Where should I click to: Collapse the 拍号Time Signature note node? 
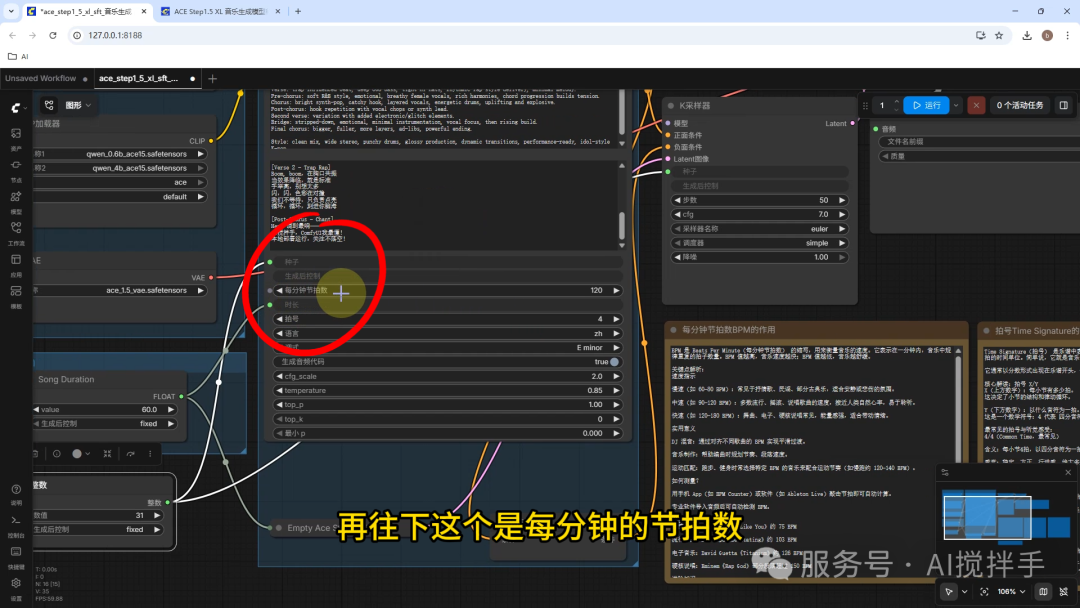[x=986, y=331]
